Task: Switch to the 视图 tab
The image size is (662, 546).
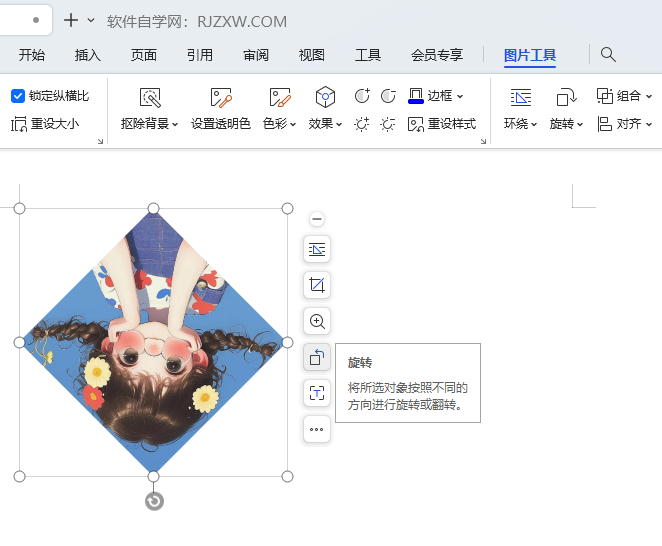Action: 312,55
